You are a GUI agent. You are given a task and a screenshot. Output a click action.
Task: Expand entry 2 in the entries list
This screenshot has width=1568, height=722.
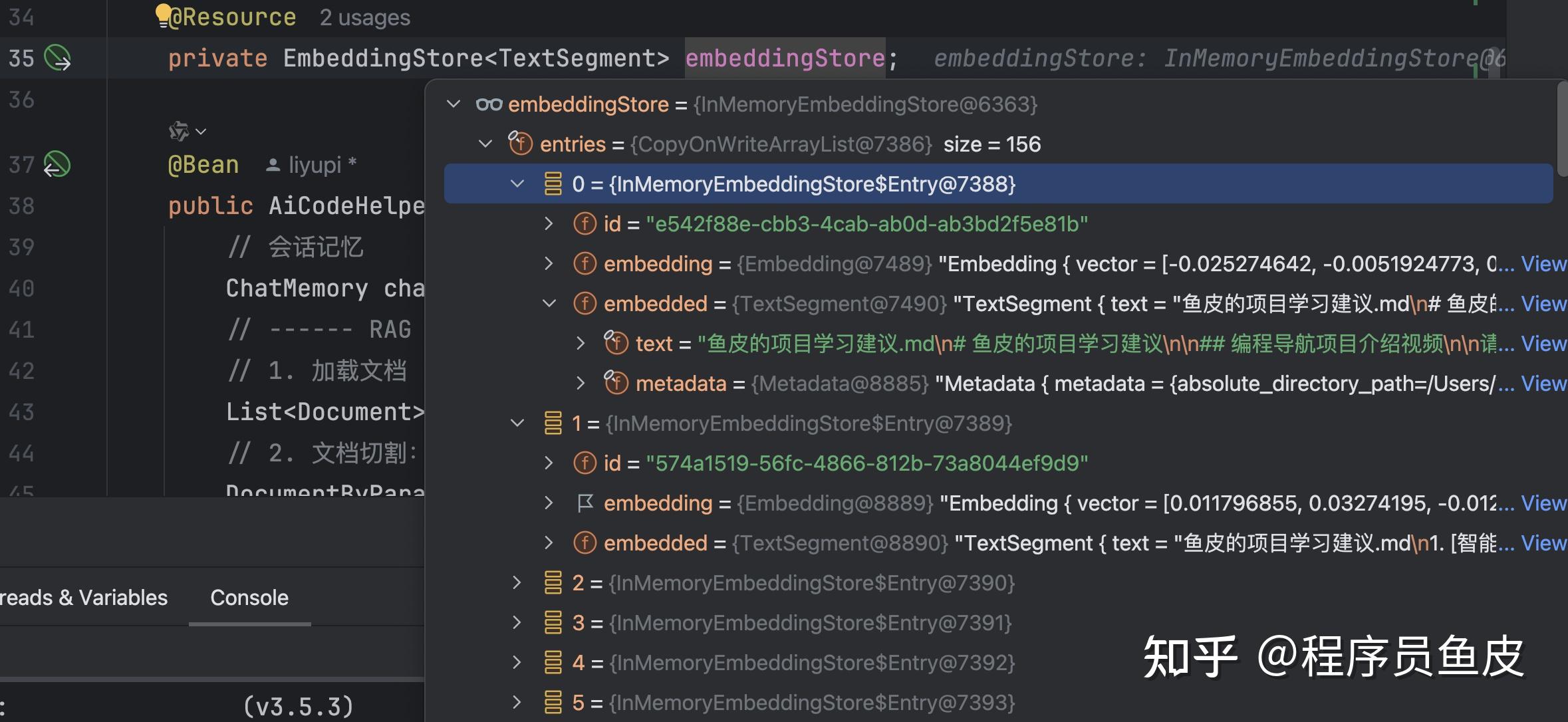[x=517, y=583]
